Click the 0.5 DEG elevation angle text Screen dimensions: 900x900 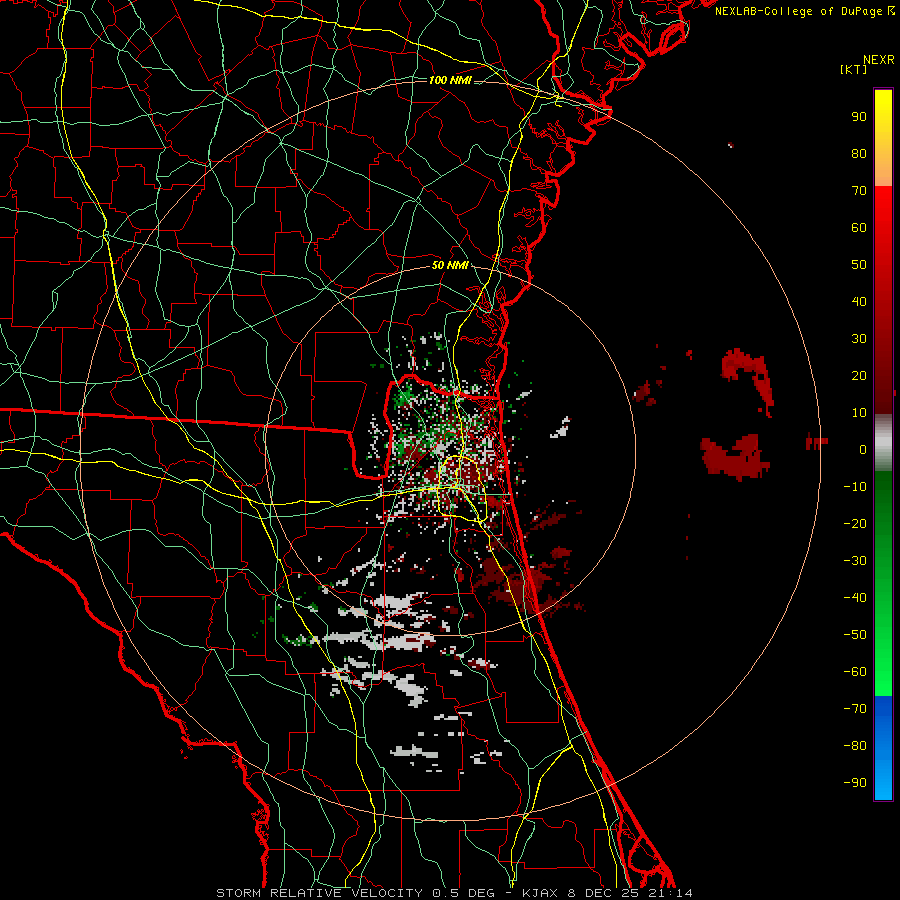point(465,893)
